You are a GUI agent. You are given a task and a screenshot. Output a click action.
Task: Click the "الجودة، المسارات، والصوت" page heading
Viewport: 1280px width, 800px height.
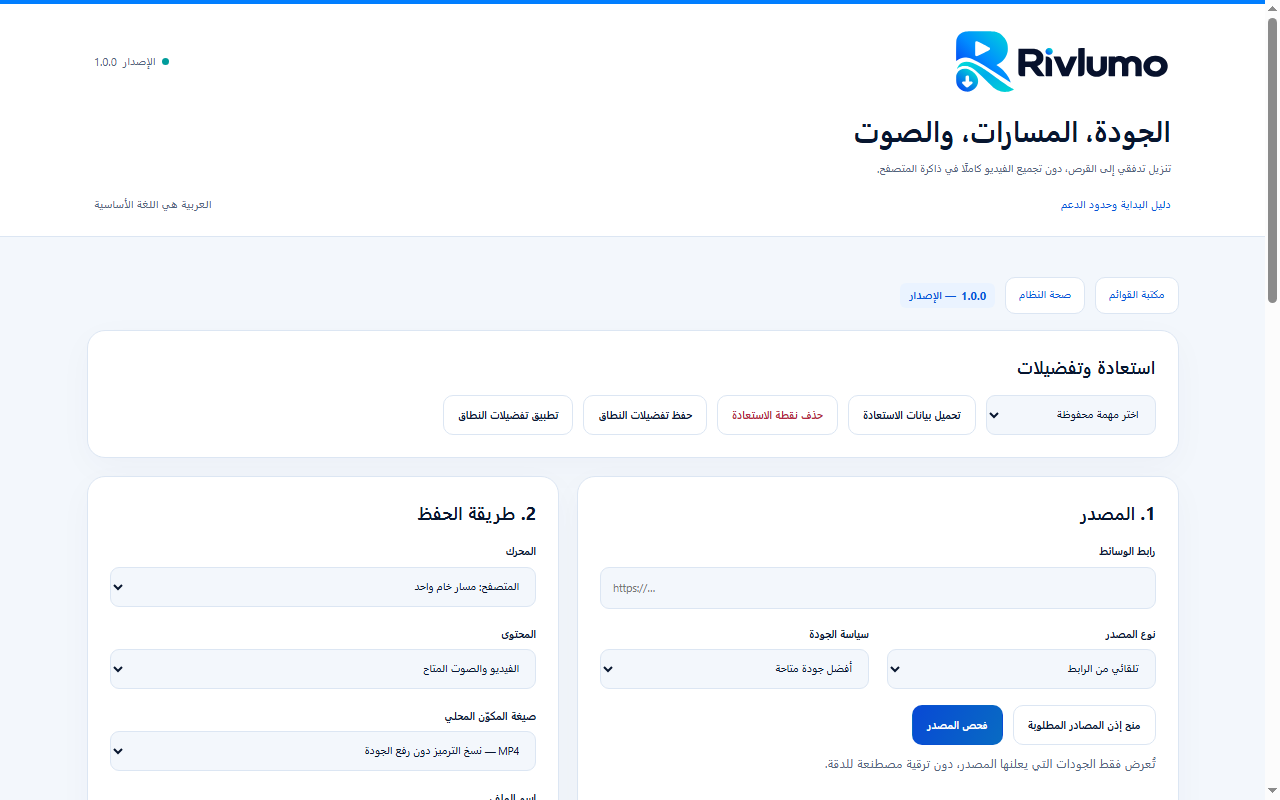1012,132
